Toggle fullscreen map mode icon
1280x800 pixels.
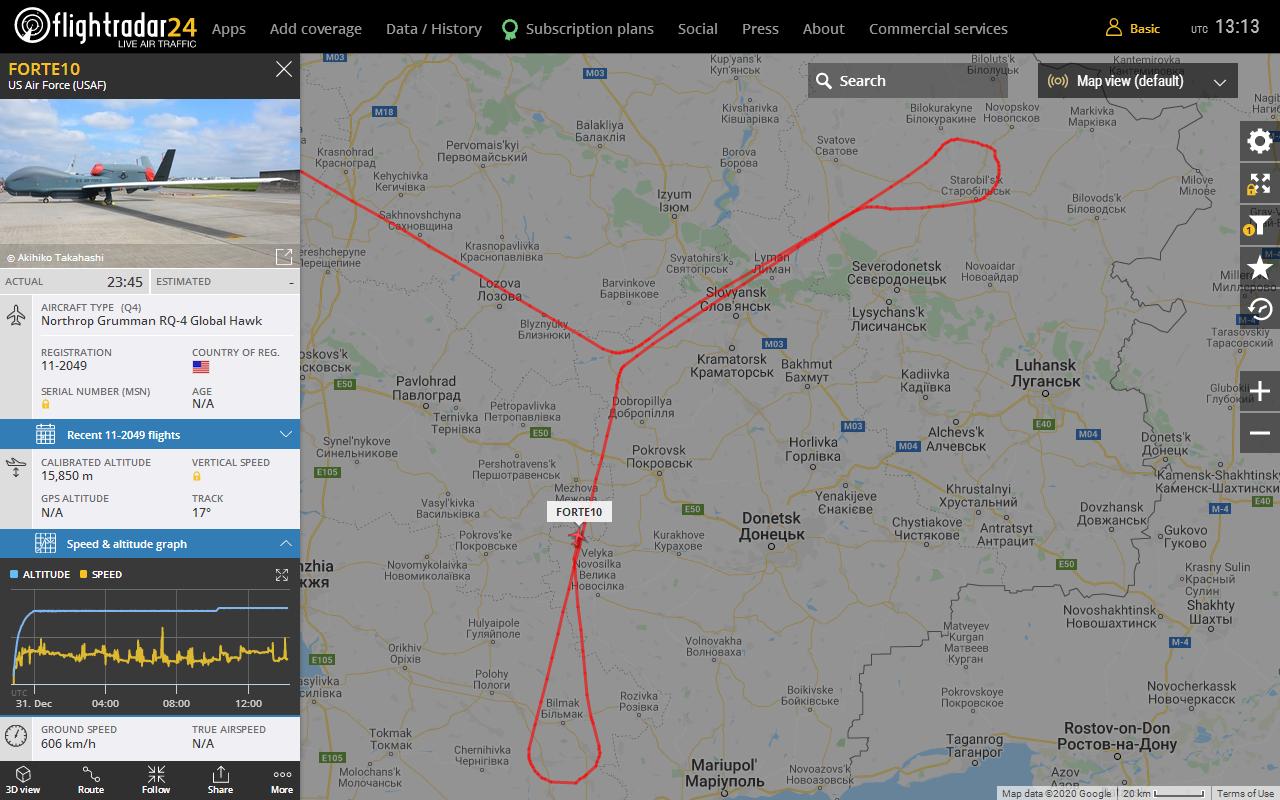pos(1260,184)
